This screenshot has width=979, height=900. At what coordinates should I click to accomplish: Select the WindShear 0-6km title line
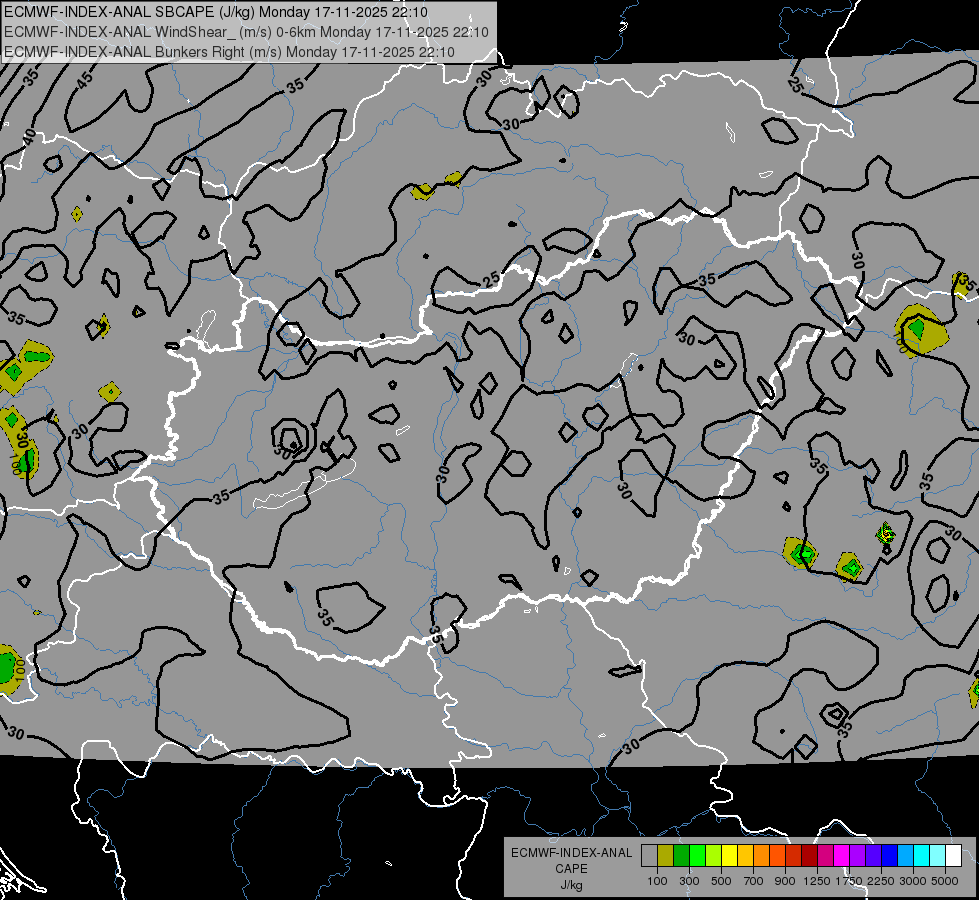[x=246, y=32]
